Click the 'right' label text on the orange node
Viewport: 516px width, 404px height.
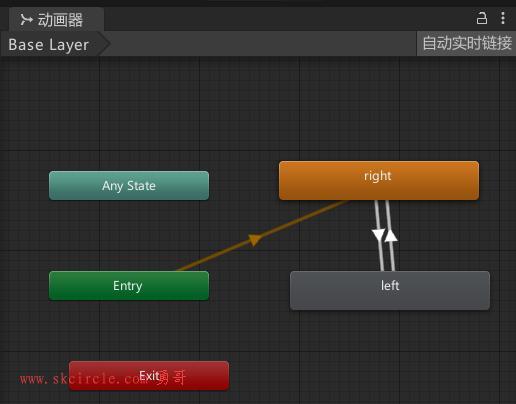[377, 176]
